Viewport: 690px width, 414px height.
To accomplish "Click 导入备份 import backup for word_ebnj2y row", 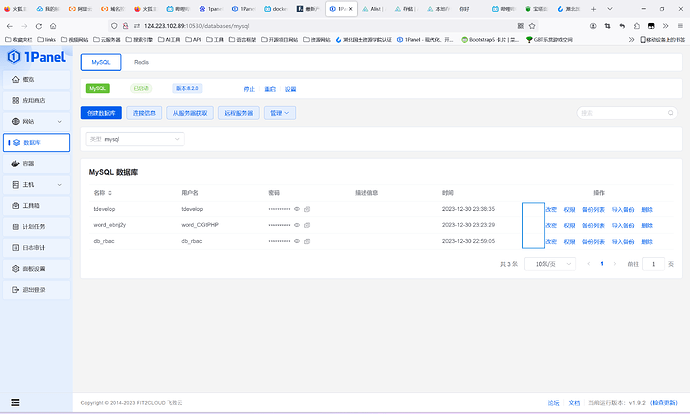I will [x=623, y=225].
